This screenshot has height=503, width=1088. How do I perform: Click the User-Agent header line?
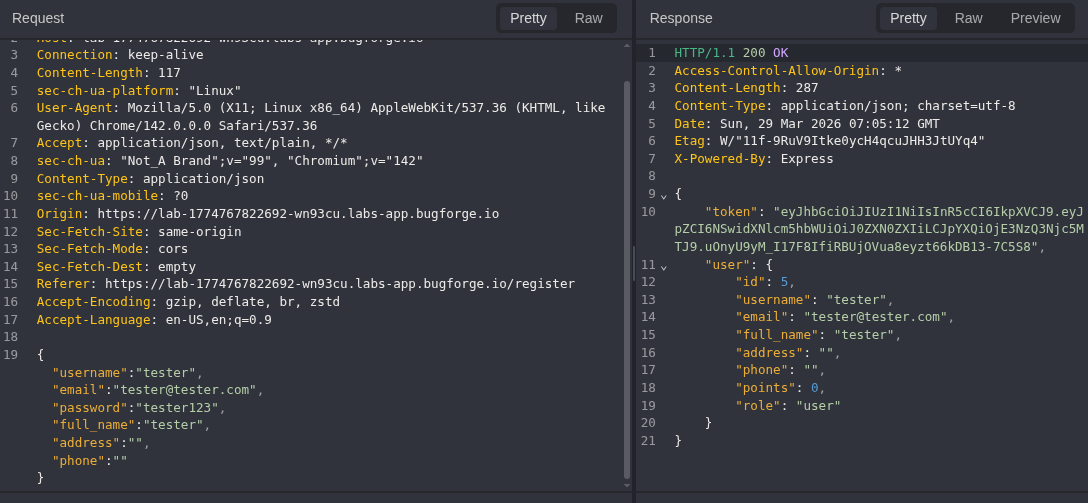click(320, 108)
